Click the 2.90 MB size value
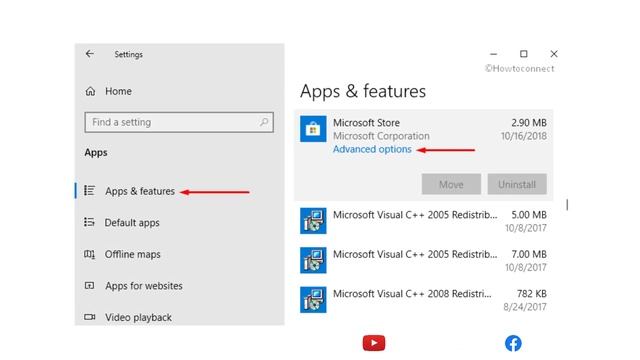Viewport: 640px width, 360px height. pyautogui.click(x=529, y=122)
